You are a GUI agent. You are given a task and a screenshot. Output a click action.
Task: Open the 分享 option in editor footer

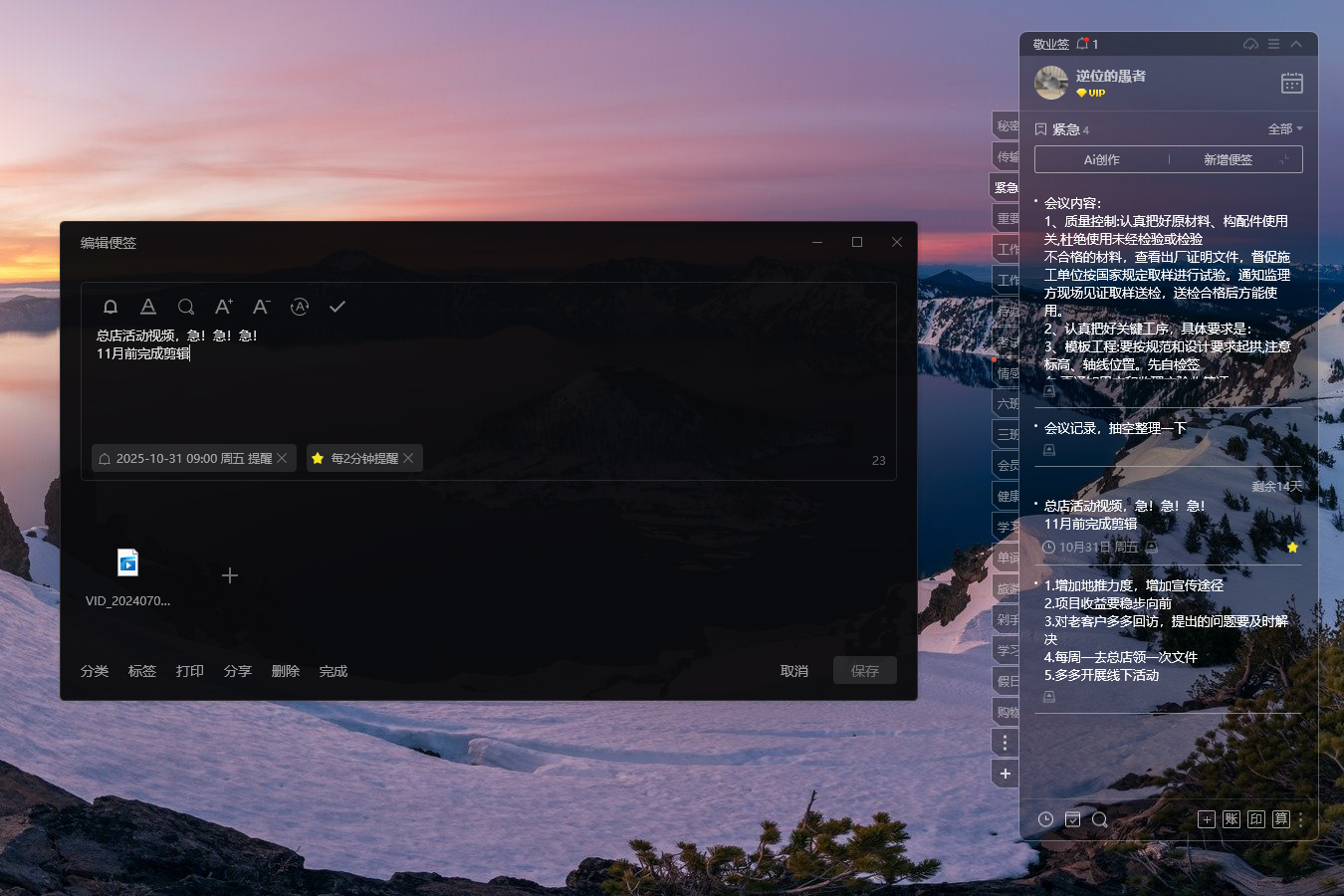[x=237, y=671]
